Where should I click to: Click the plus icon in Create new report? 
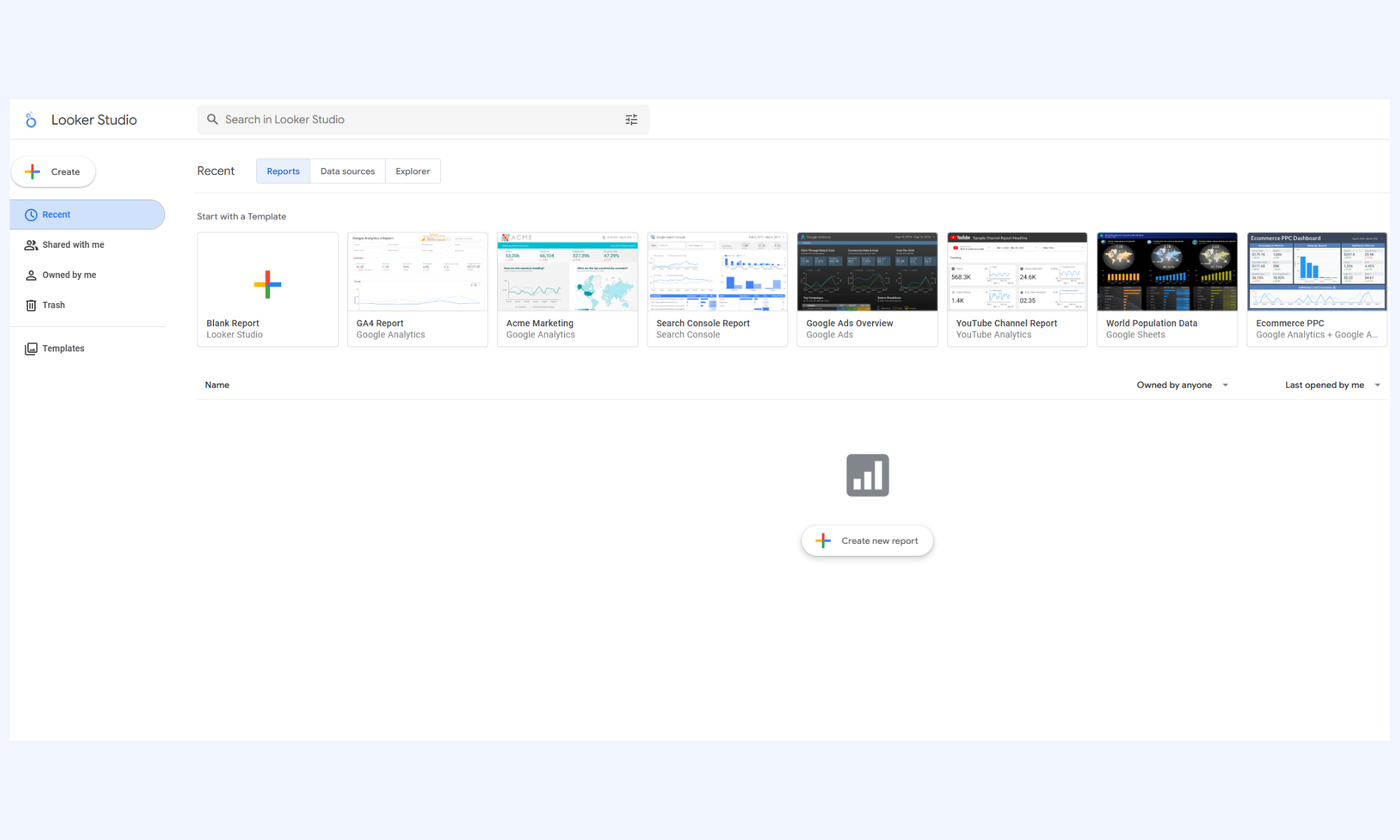click(823, 540)
